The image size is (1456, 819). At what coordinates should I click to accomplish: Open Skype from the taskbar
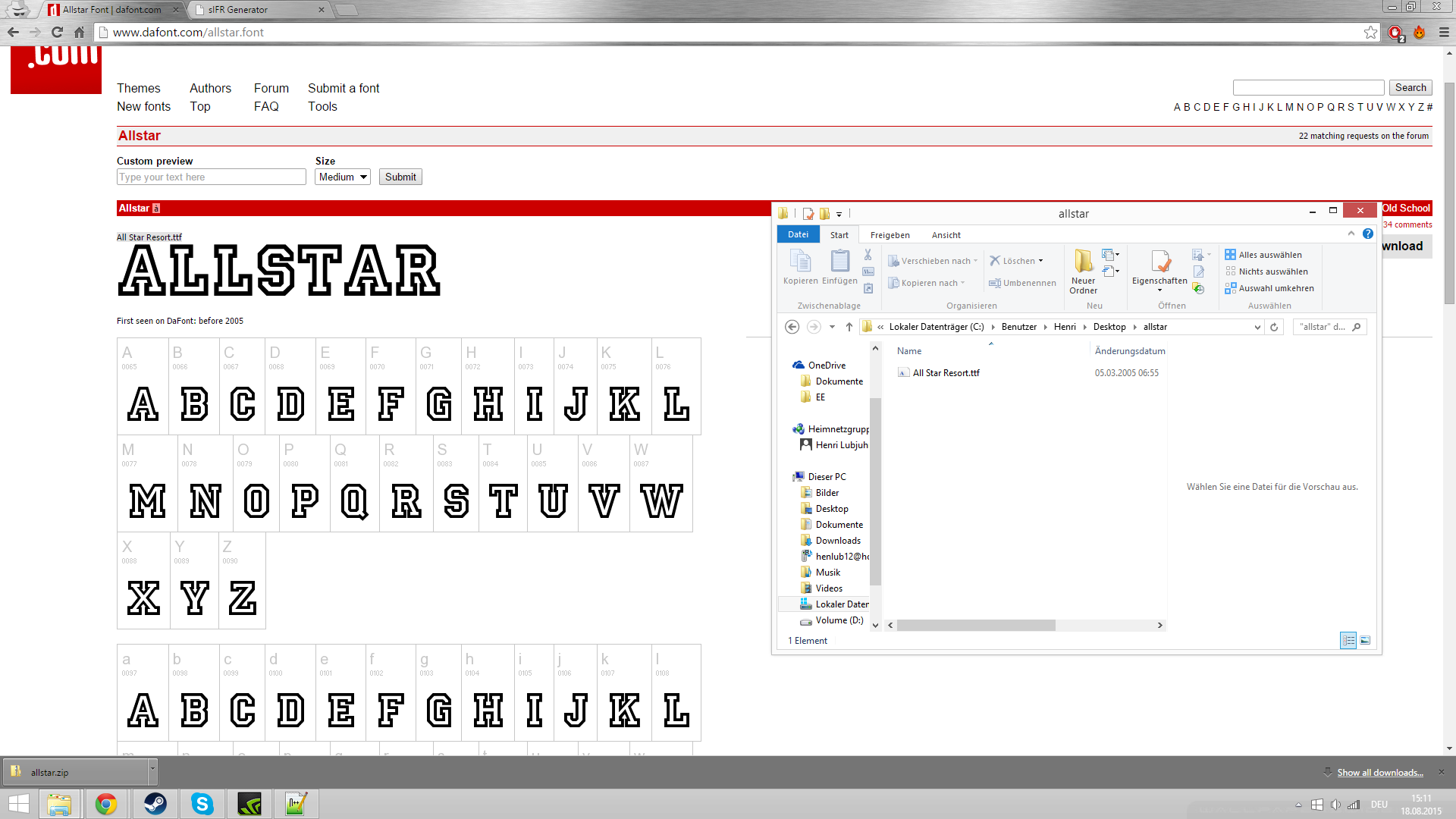tap(202, 804)
